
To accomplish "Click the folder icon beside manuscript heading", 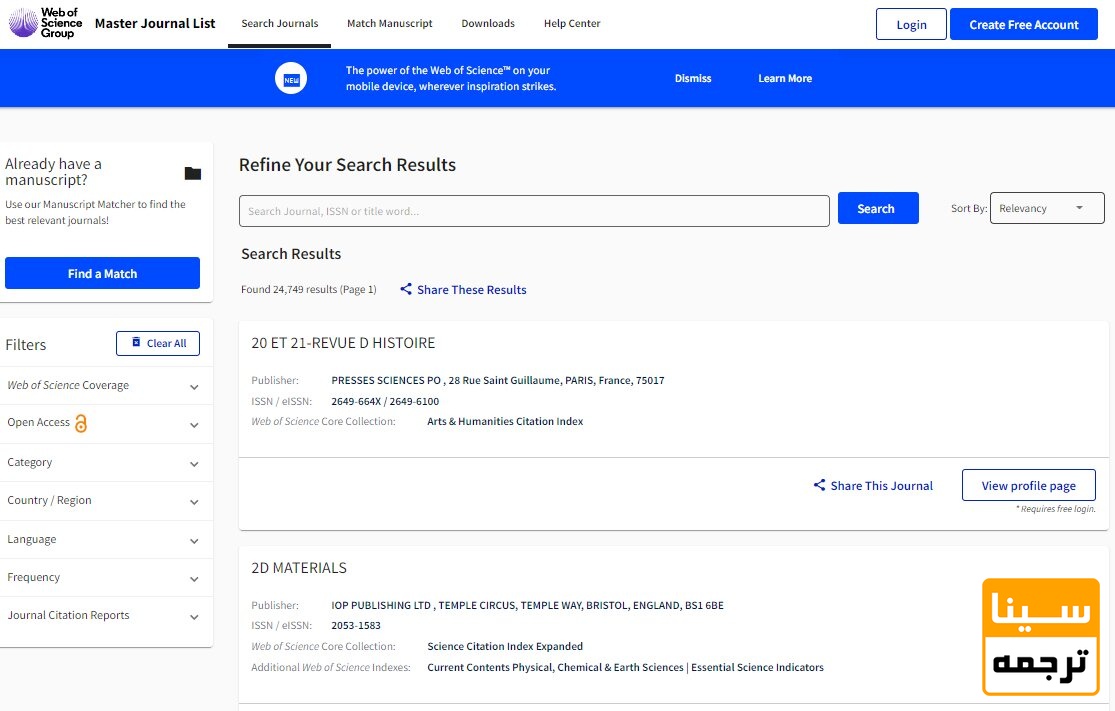I will (x=193, y=173).
